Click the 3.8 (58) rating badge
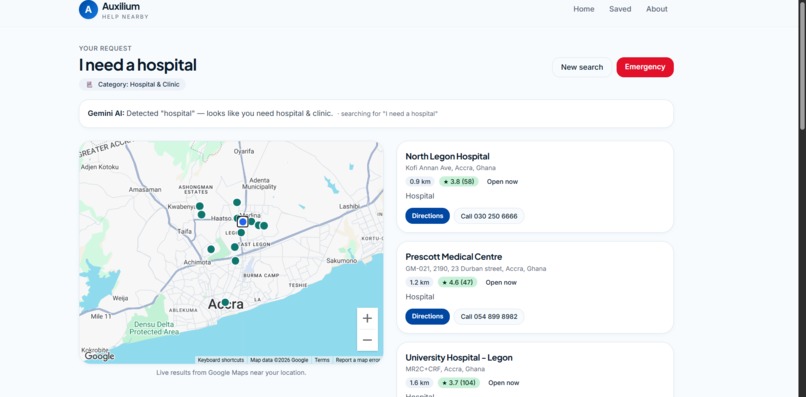 click(x=459, y=182)
